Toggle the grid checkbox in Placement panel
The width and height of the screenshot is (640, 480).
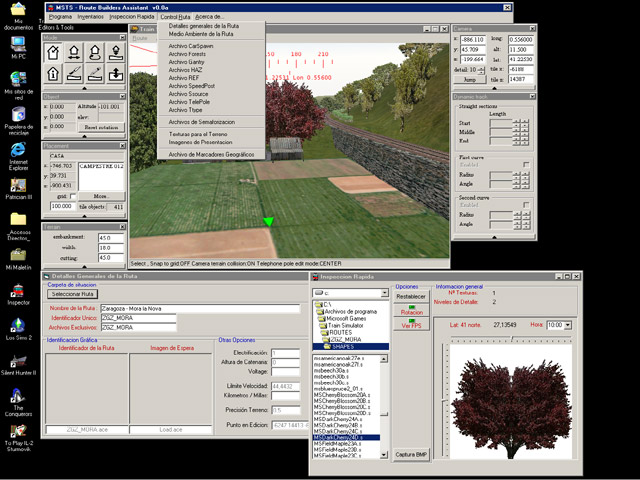point(74,196)
